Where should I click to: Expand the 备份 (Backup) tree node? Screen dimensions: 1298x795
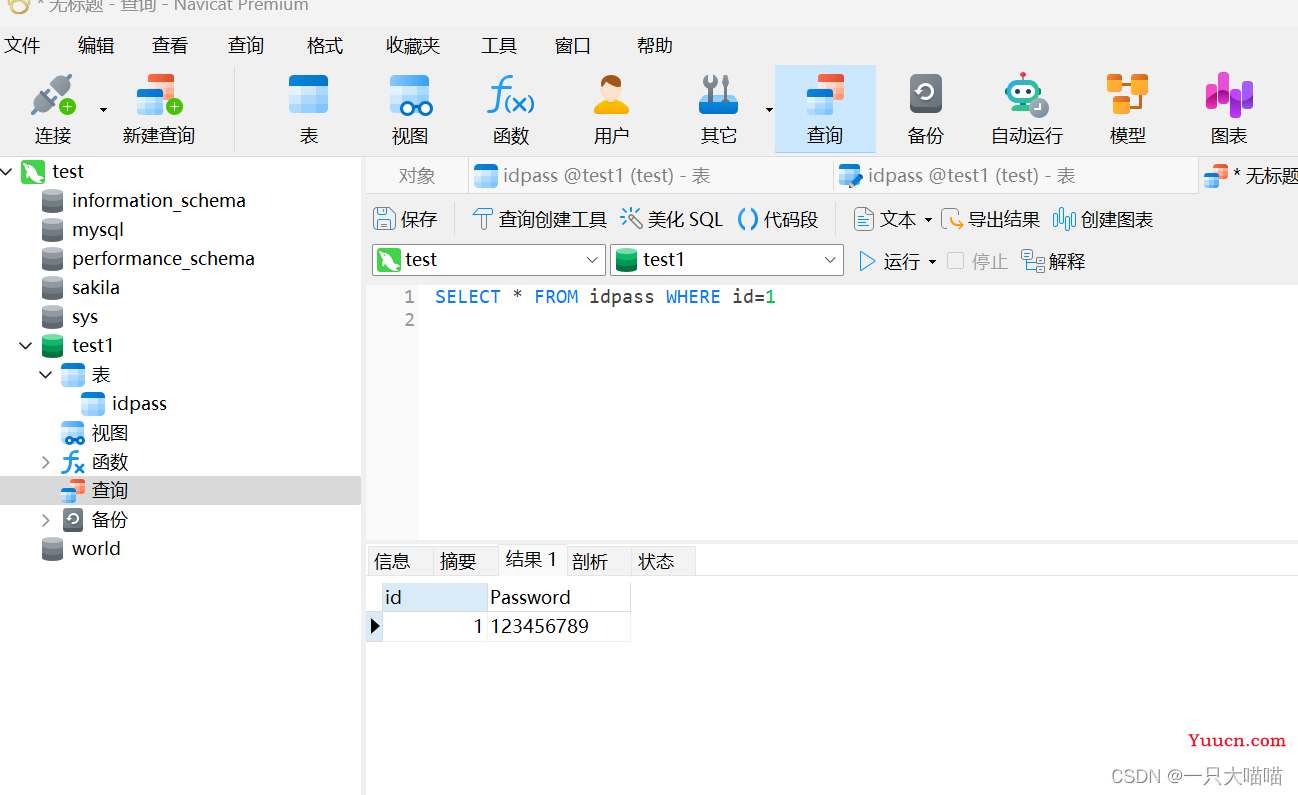click(x=46, y=520)
